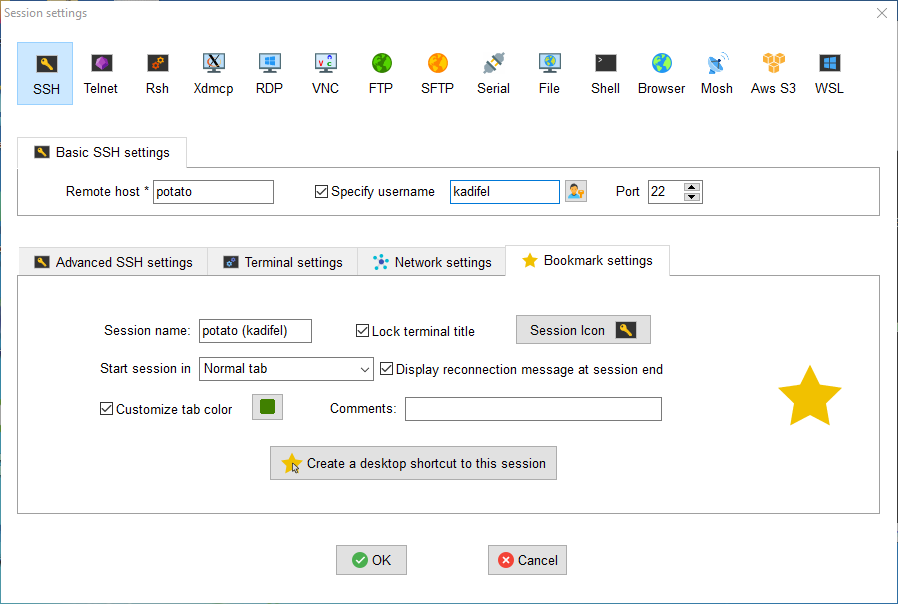This screenshot has height=604, width=898.
Task: Choose the RDP session type
Action: tap(269, 74)
